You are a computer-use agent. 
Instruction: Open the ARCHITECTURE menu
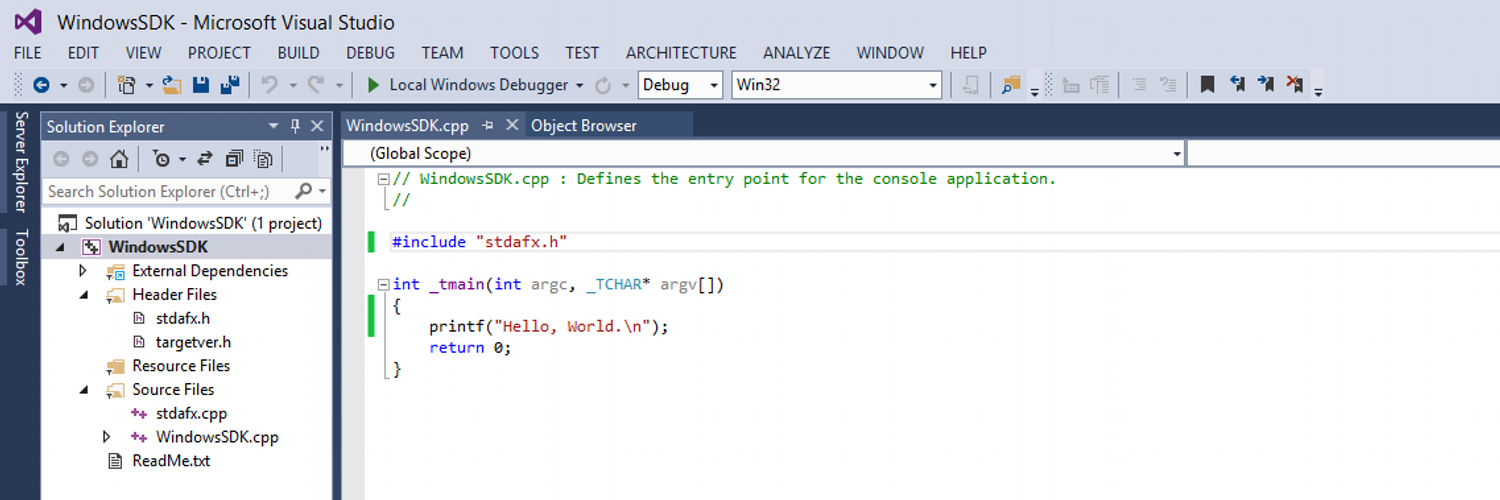[681, 53]
